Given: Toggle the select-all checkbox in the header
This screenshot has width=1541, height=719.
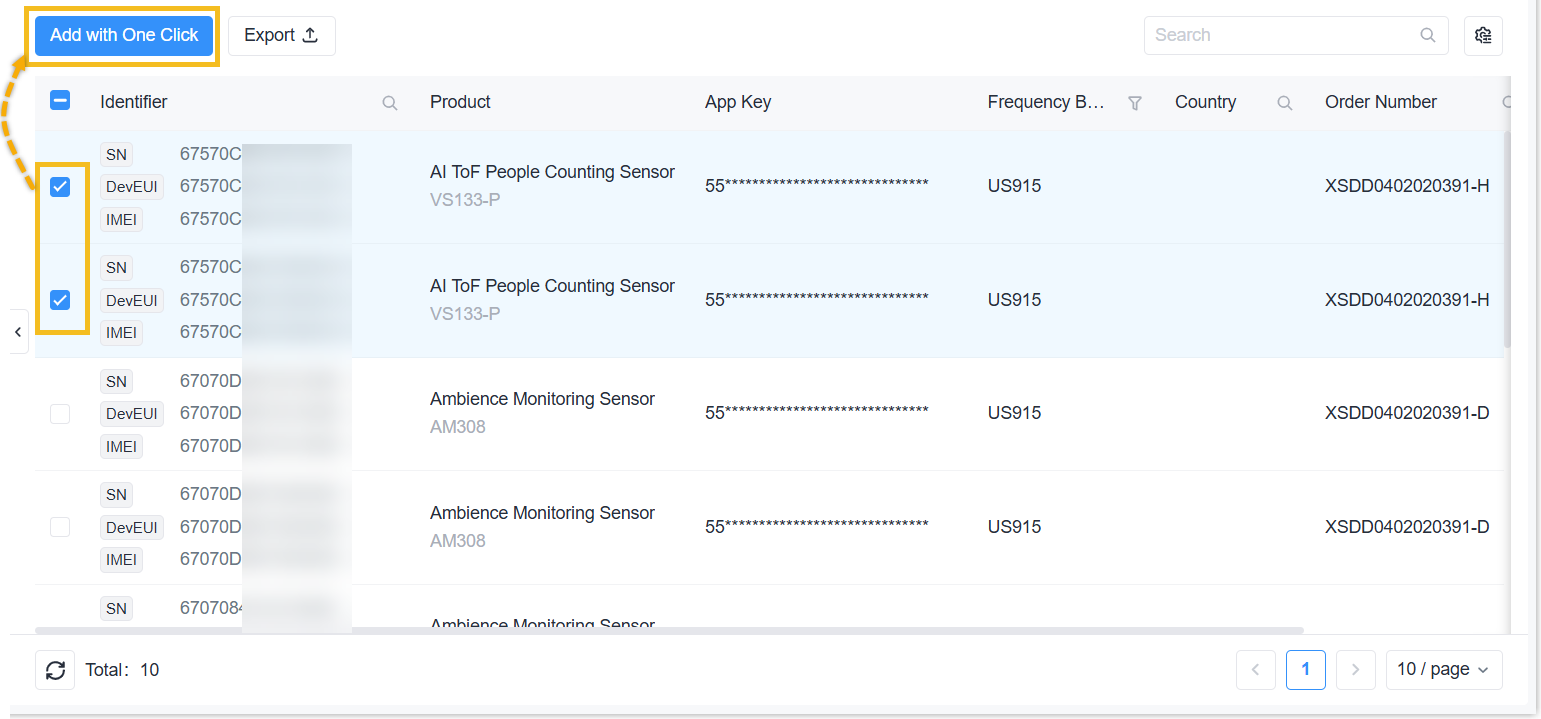Looking at the screenshot, I should click(60, 100).
